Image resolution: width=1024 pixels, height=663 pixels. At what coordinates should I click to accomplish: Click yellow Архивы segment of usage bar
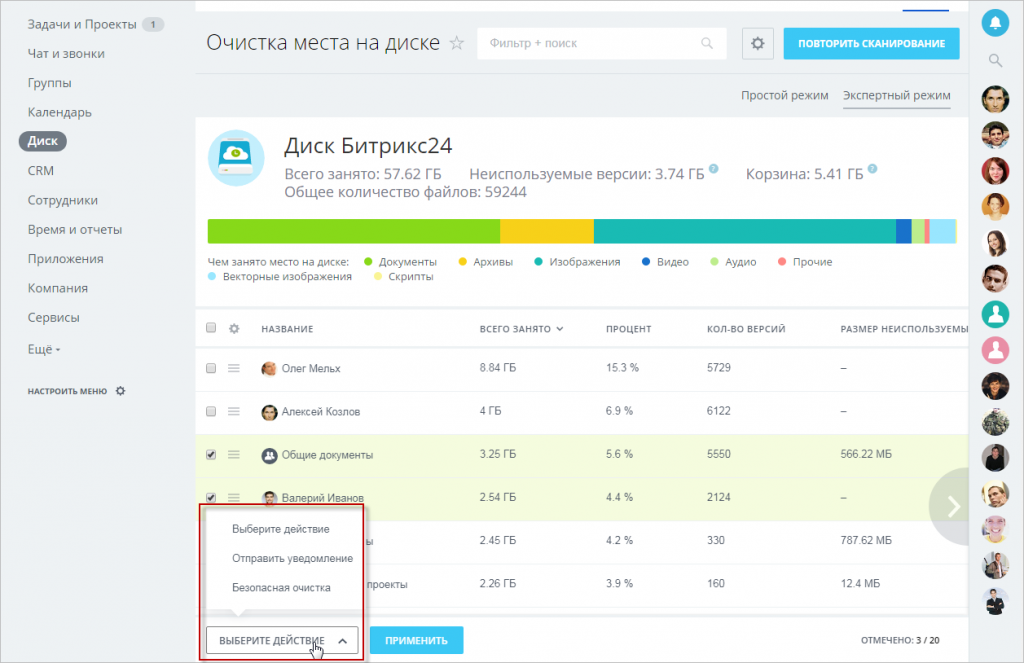(547, 231)
